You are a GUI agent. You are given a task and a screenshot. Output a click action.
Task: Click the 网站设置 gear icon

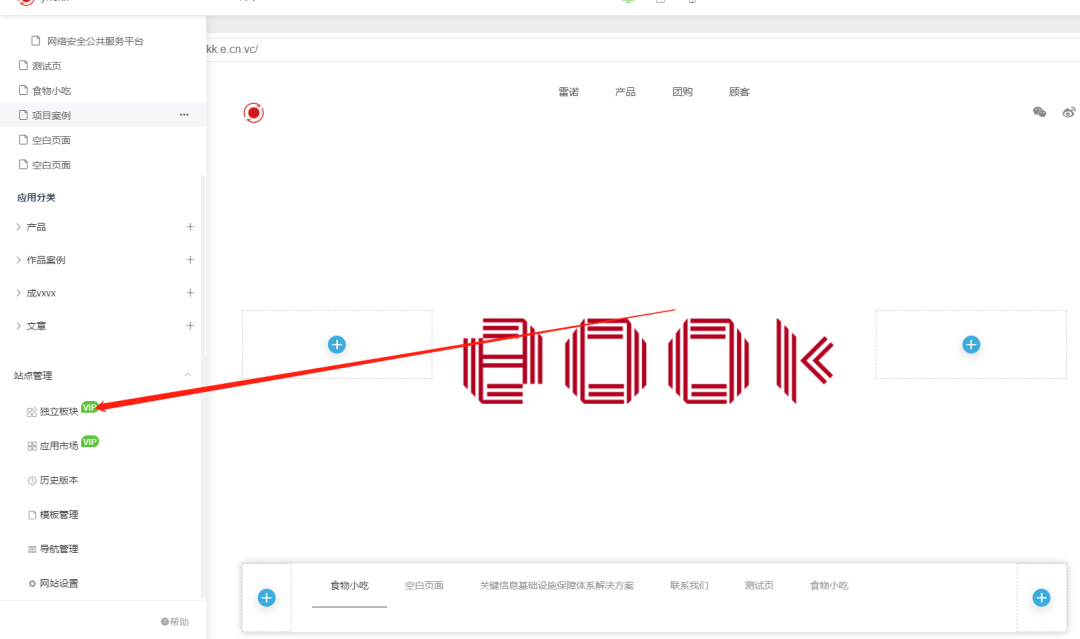tap(32, 584)
